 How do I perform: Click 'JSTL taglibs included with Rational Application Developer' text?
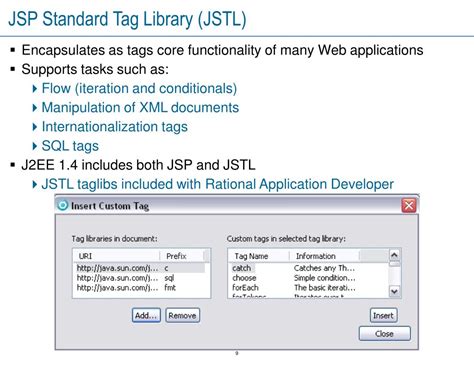217,184
